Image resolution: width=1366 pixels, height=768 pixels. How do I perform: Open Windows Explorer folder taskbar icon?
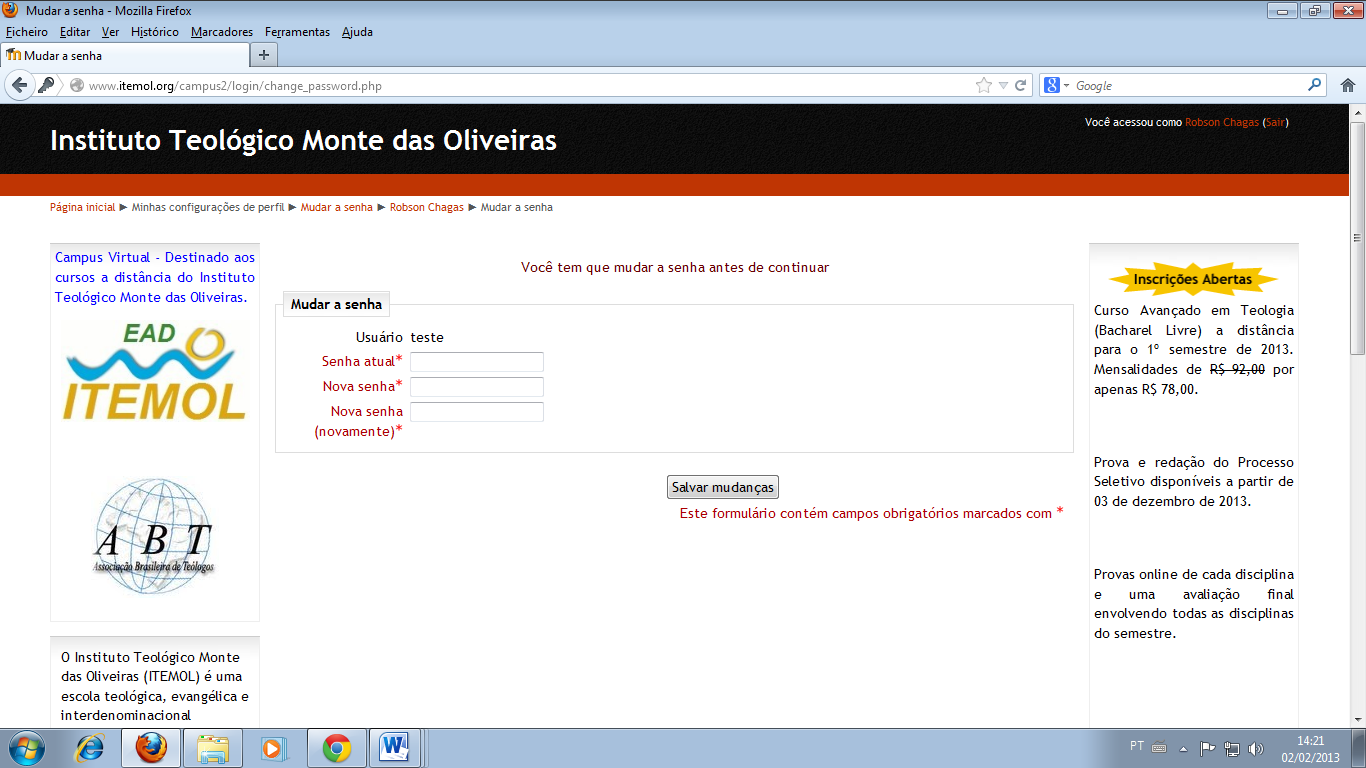(x=213, y=748)
